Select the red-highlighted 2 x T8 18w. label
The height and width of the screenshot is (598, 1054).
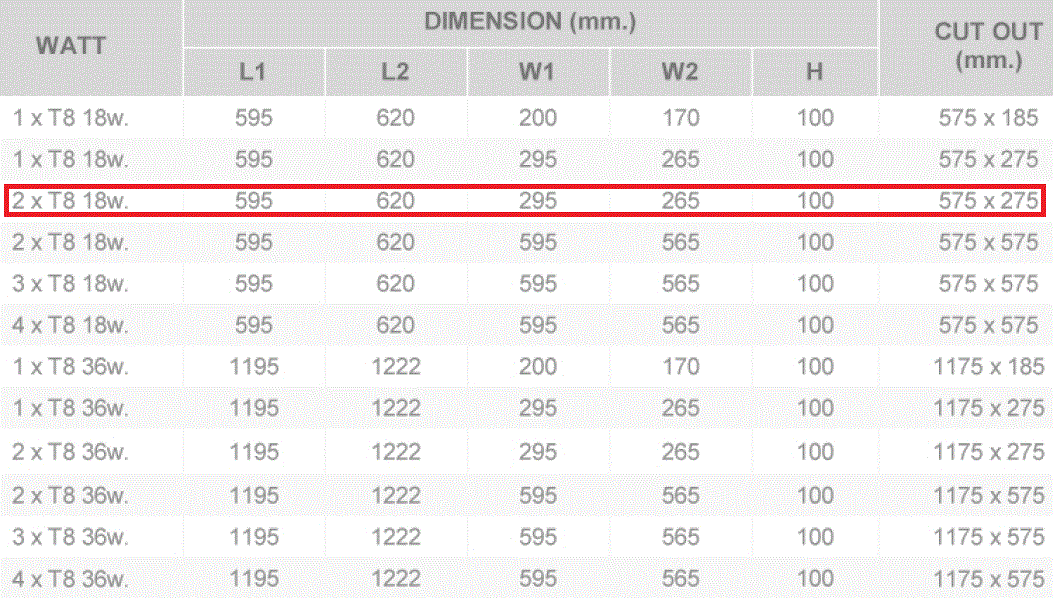pyautogui.click(x=71, y=201)
